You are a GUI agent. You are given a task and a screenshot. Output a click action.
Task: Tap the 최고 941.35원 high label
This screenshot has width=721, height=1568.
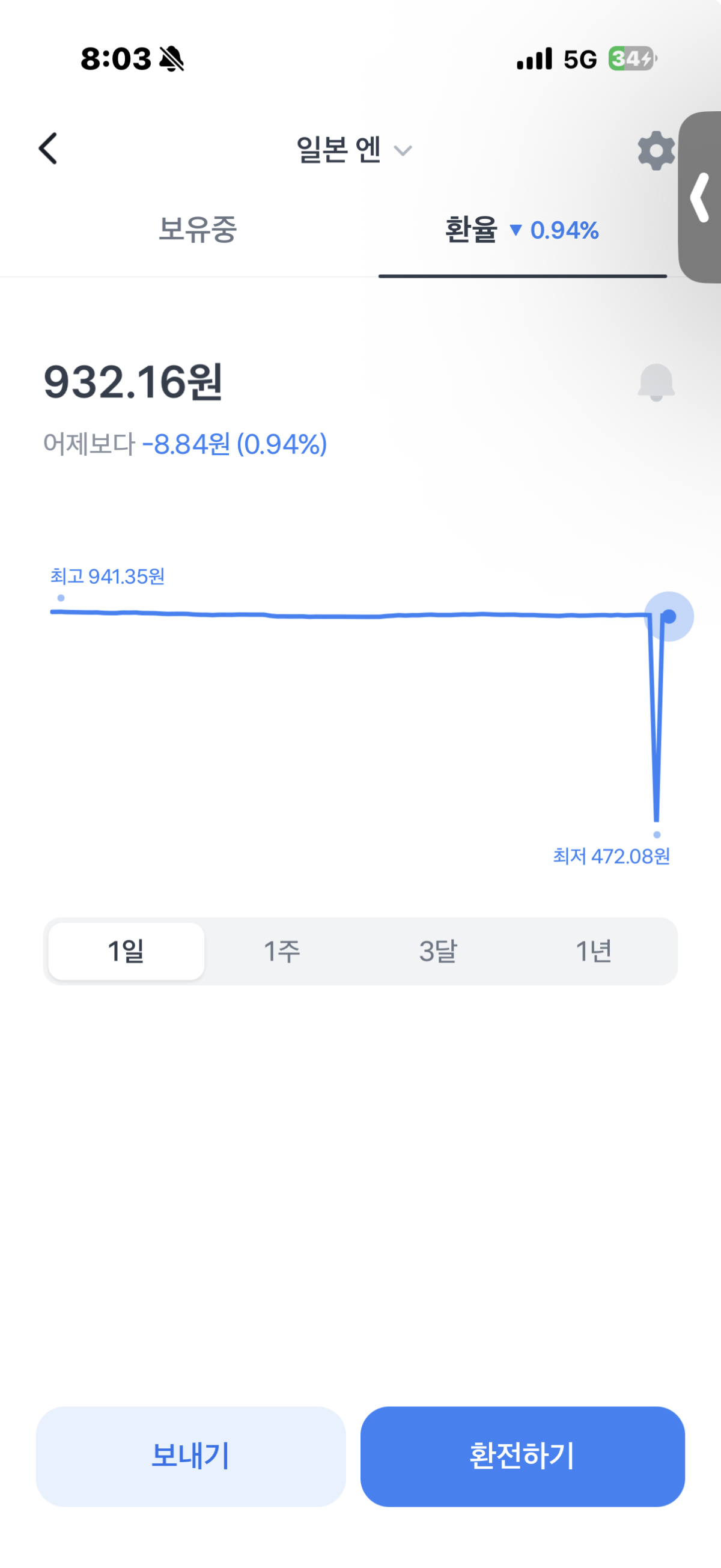pos(108,577)
